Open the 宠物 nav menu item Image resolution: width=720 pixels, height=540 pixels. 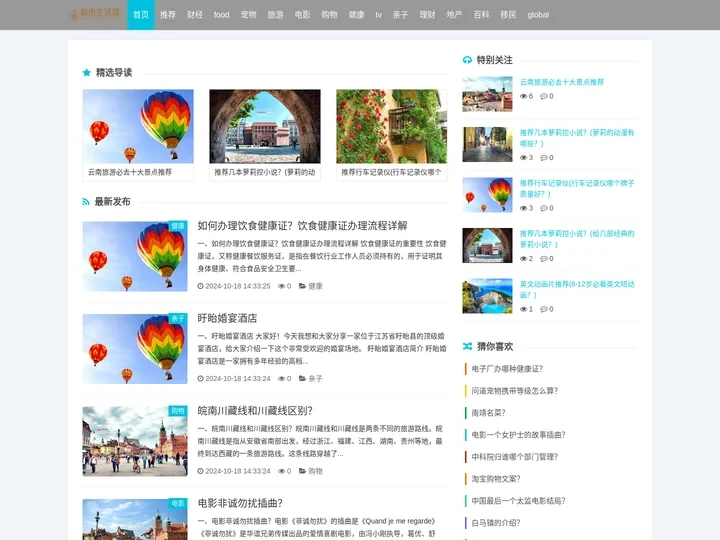248,15
